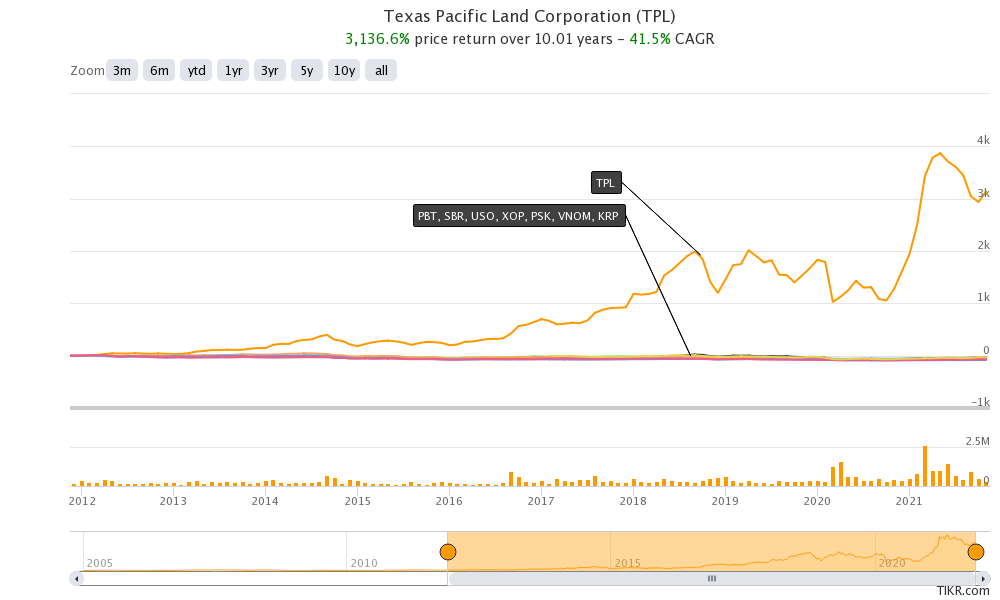Click the tallest 2021 volume bar

pyautogui.click(x=925, y=466)
